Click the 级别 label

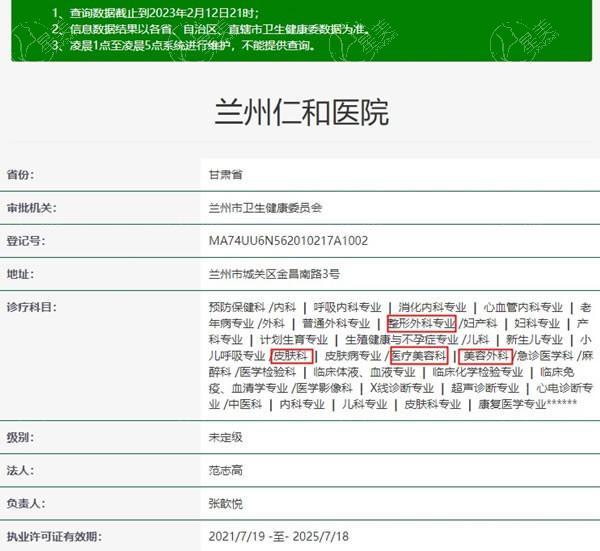click(20, 437)
